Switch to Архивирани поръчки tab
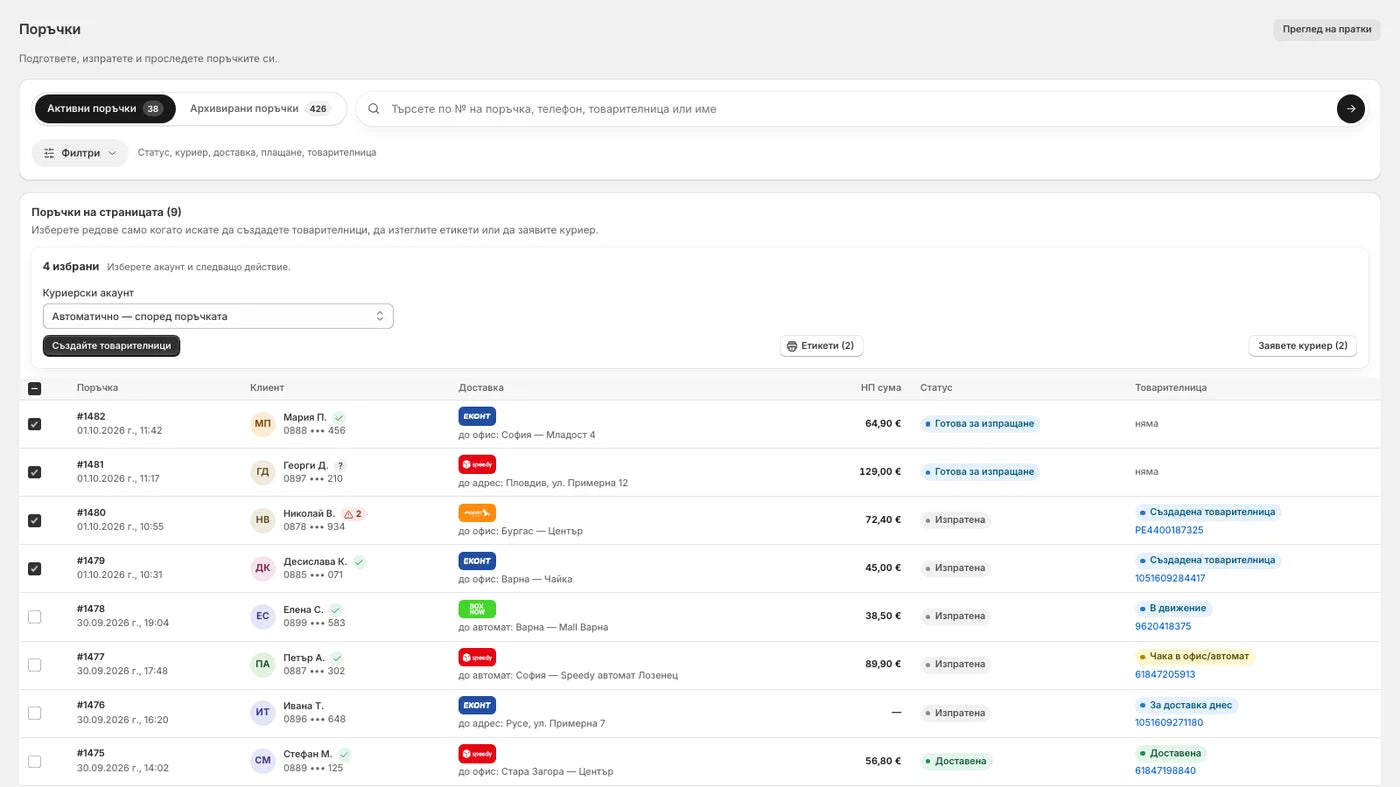1400x787 pixels. [260, 109]
